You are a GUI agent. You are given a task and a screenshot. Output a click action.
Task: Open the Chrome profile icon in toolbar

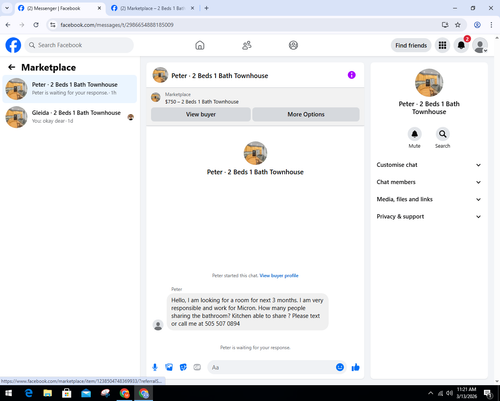click(x=477, y=25)
